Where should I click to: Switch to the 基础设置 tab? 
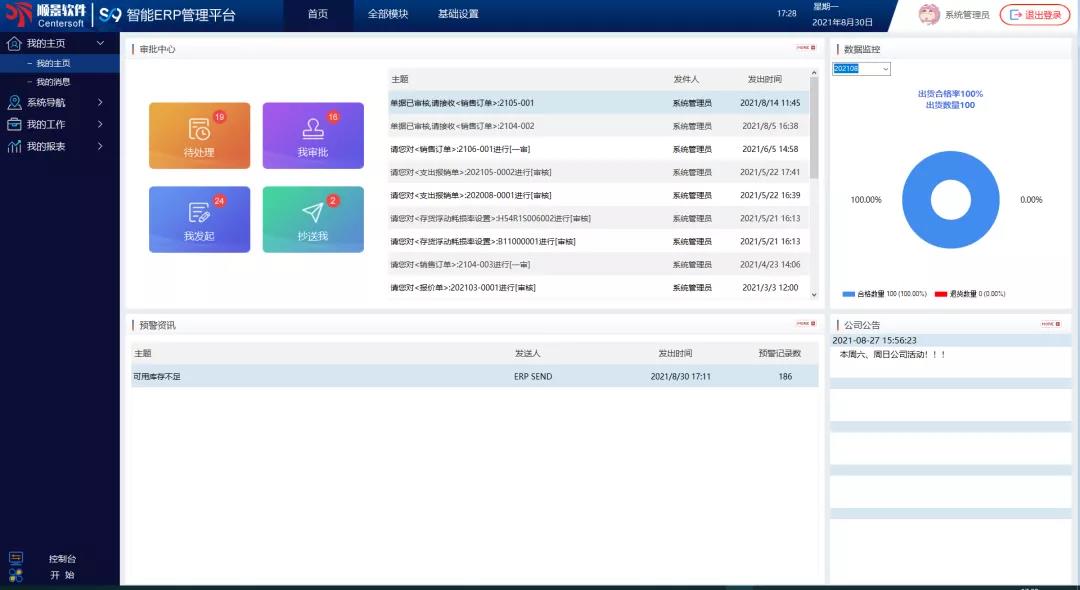click(x=458, y=14)
